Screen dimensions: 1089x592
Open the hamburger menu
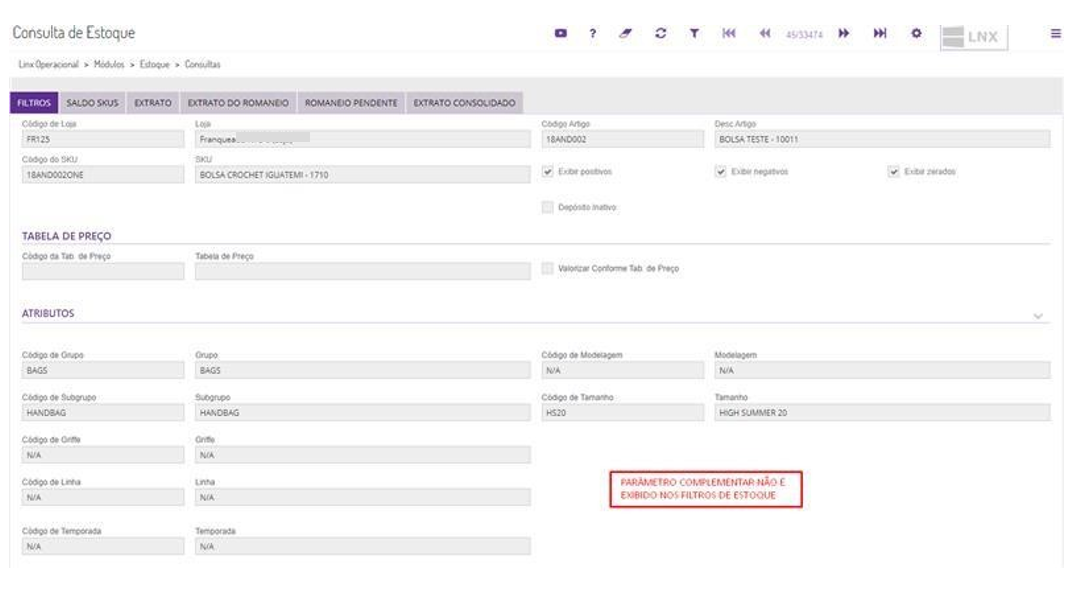tap(1056, 33)
